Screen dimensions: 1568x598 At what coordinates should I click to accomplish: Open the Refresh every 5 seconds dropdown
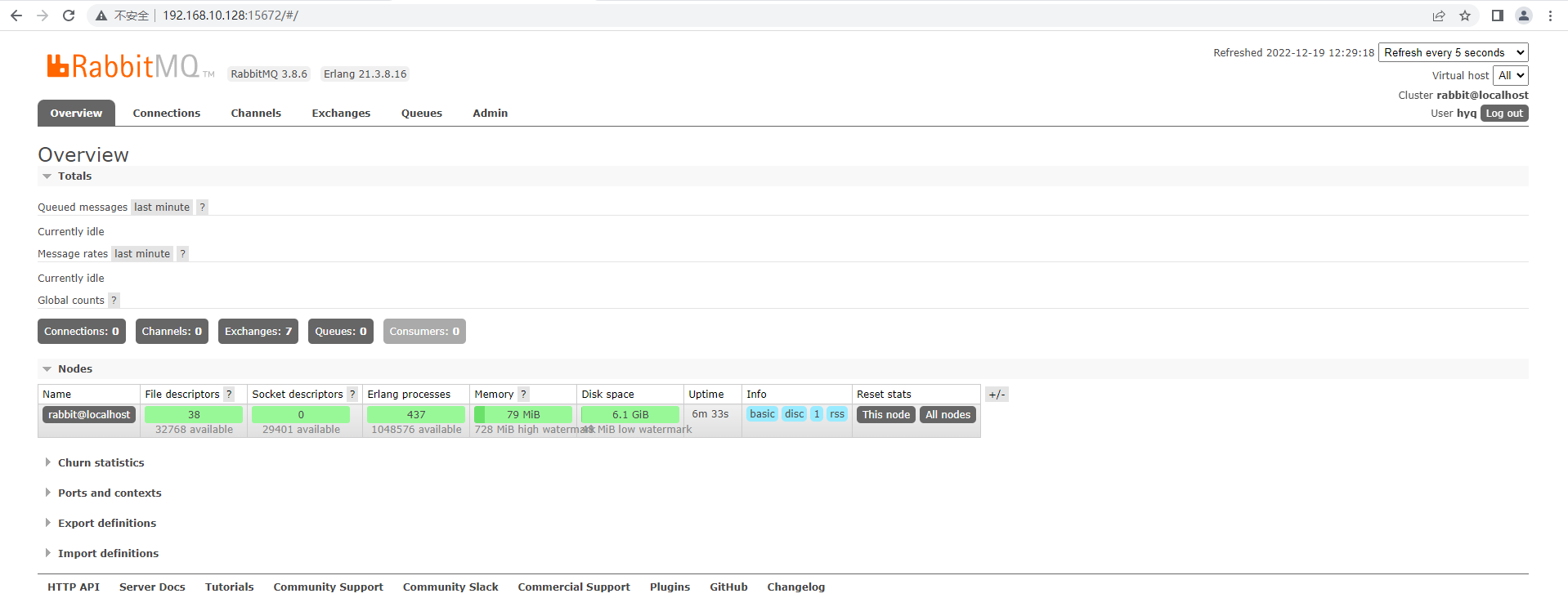[x=1454, y=52]
